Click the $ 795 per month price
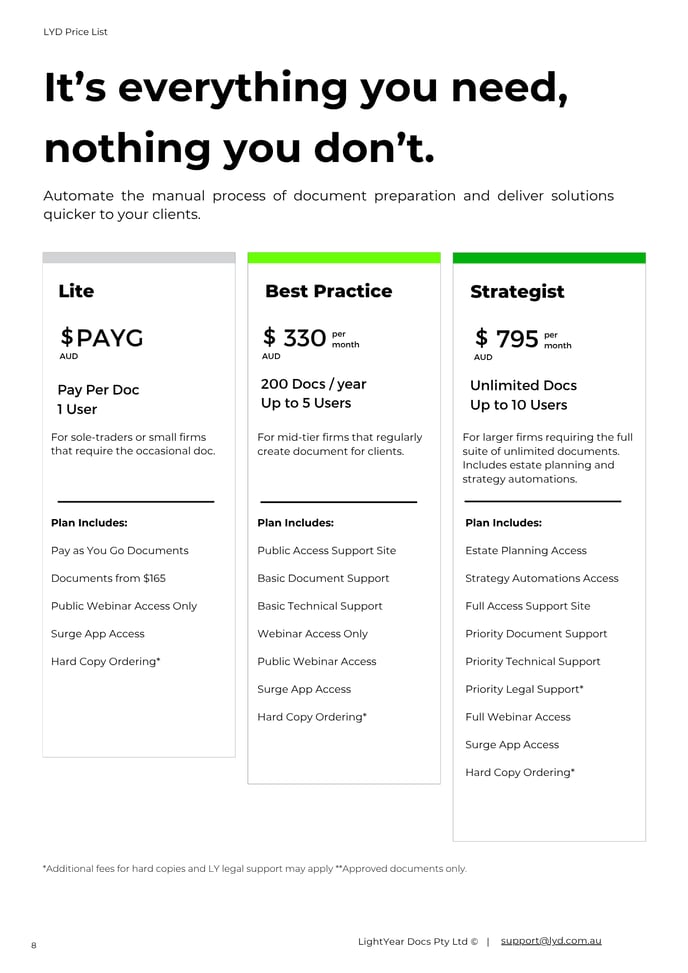This screenshot has height=973, width=688. 522,339
